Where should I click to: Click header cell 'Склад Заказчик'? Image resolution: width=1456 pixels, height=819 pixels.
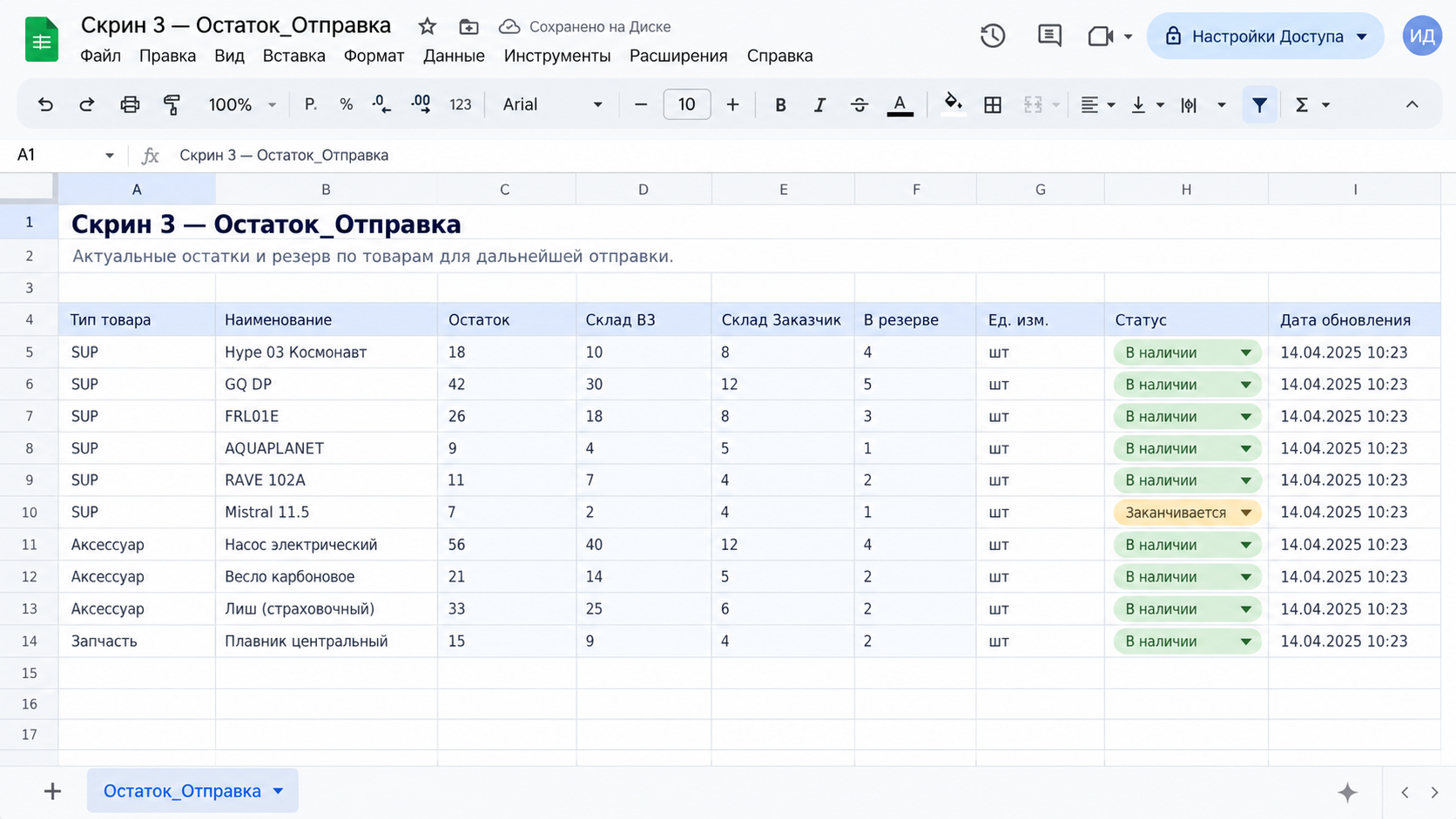(x=781, y=320)
